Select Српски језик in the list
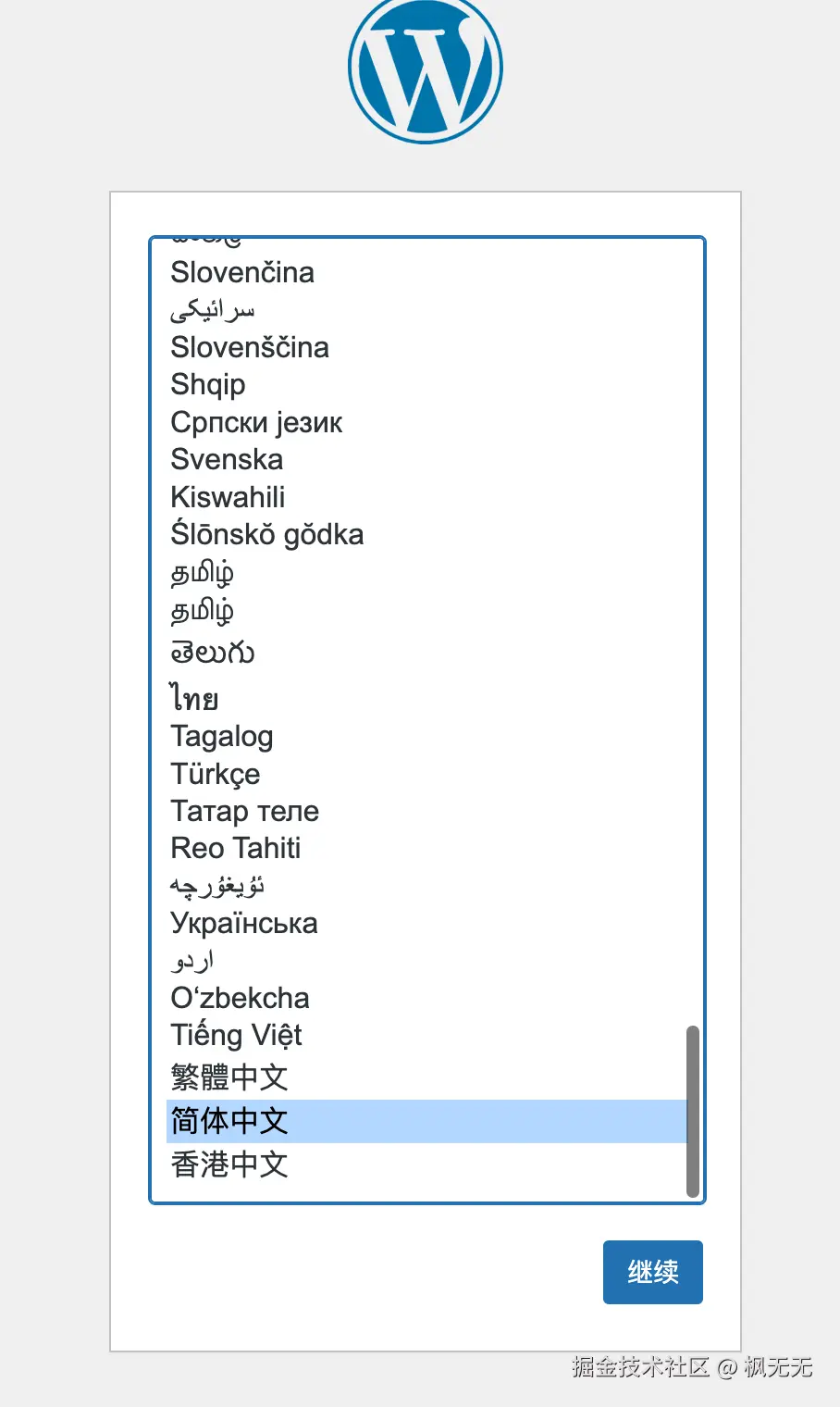840x1407 pixels. (256, 422)
